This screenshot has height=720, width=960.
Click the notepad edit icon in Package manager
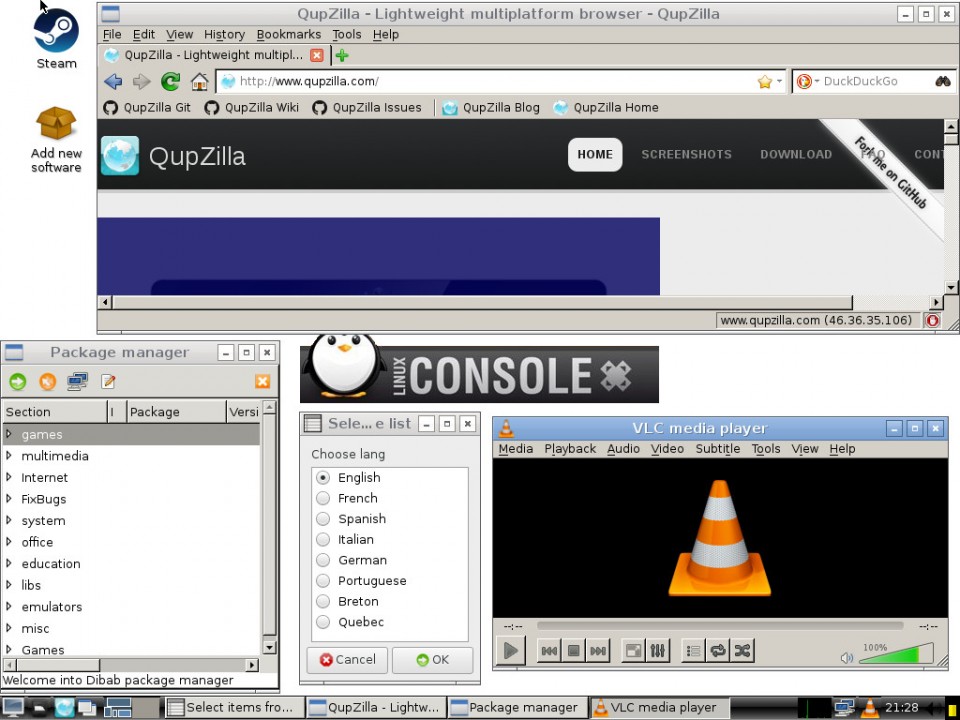coord(108,382)
